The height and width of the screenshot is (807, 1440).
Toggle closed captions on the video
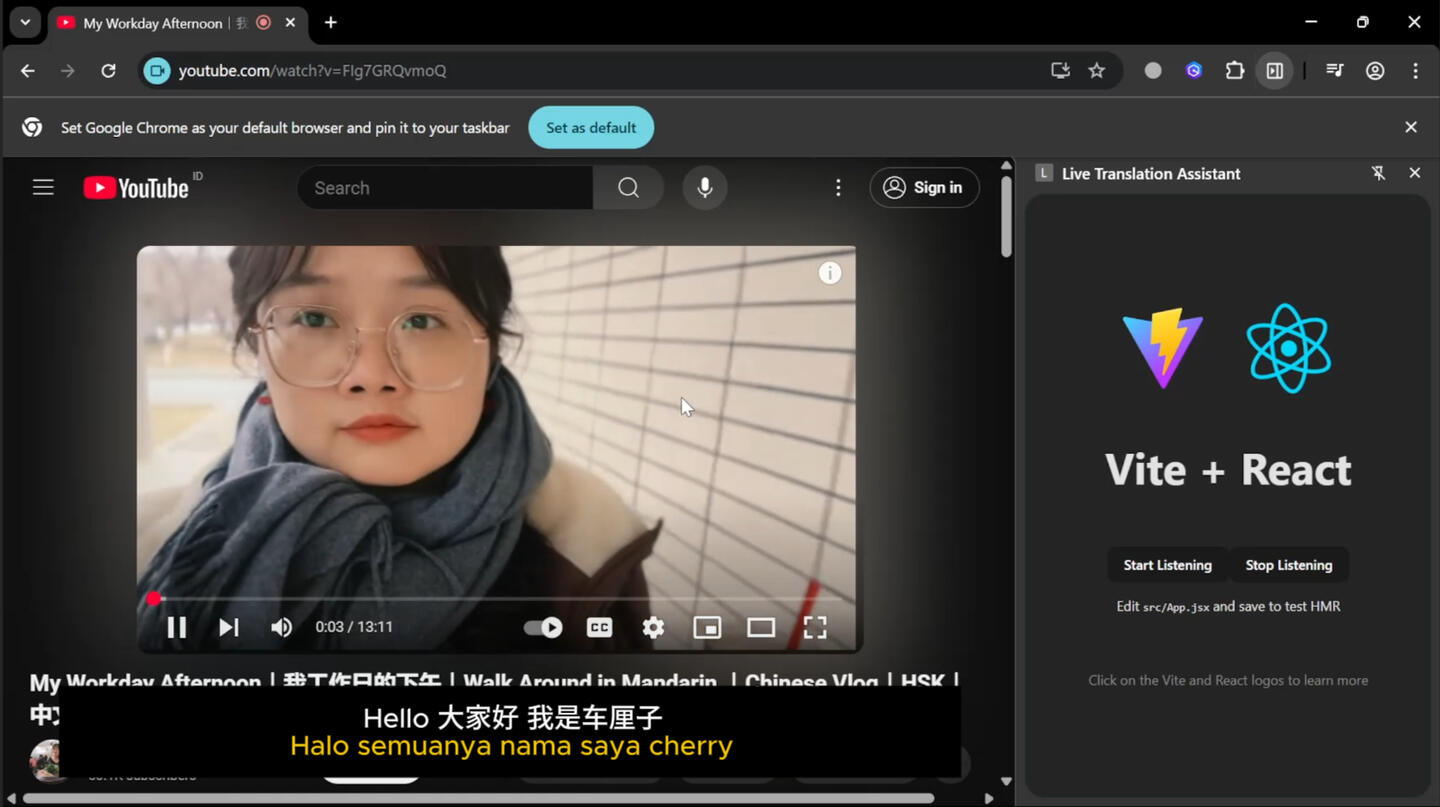[599, 627]
